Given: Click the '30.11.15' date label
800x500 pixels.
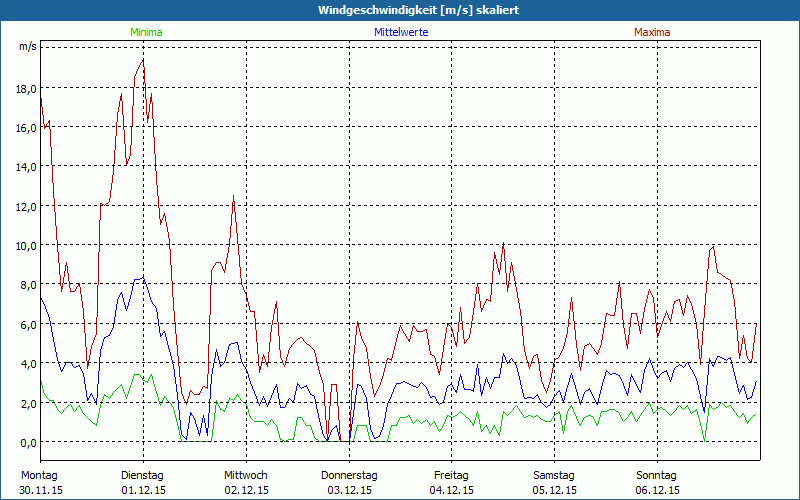Looking at the screenshot, I should coord(41,490).
